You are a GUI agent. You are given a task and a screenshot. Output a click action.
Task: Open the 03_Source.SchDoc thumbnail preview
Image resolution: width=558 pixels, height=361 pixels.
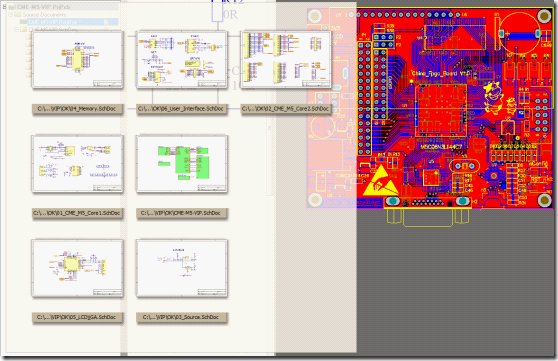coord(182,268)
